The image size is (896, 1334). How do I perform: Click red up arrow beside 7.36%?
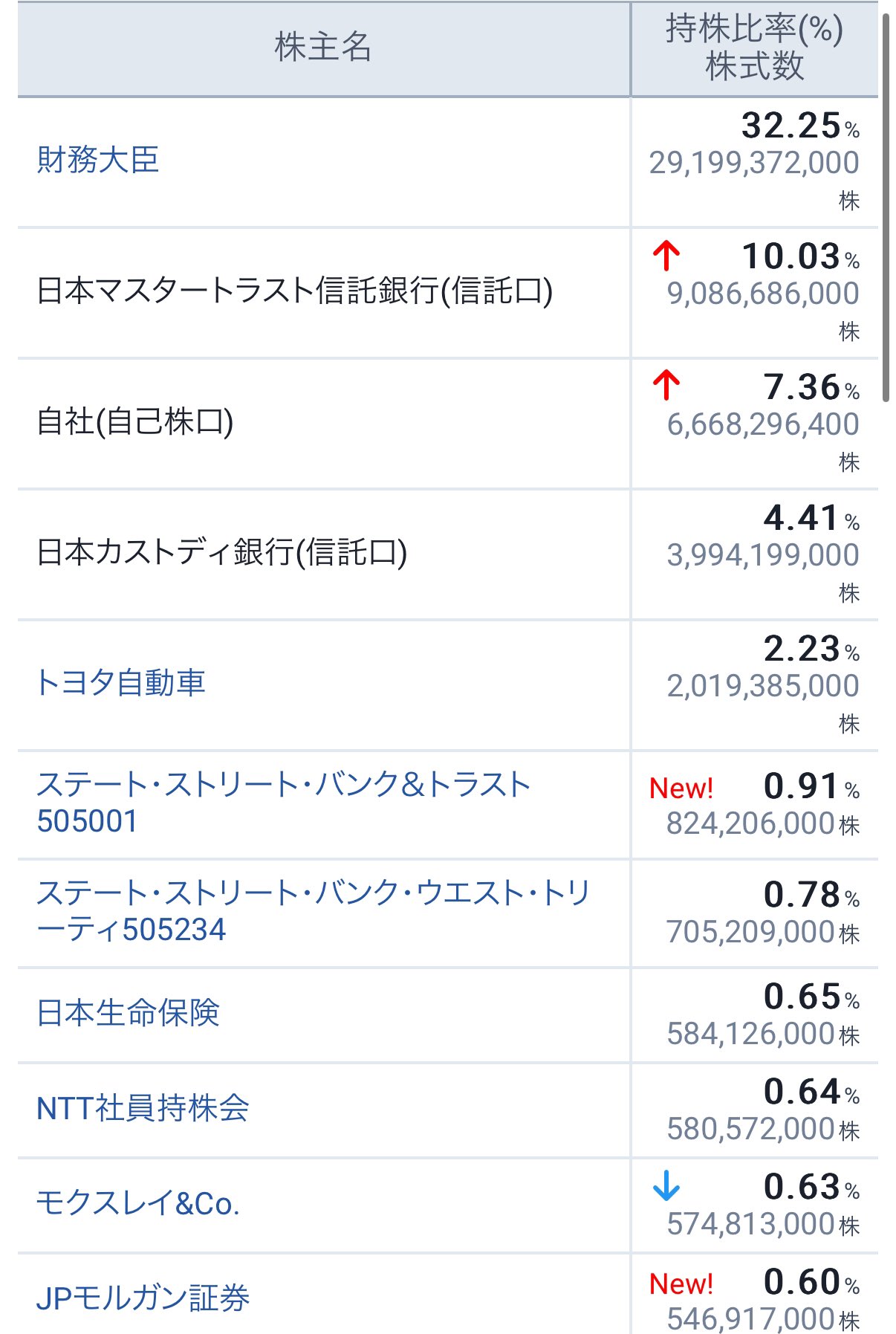coord(666,386)
